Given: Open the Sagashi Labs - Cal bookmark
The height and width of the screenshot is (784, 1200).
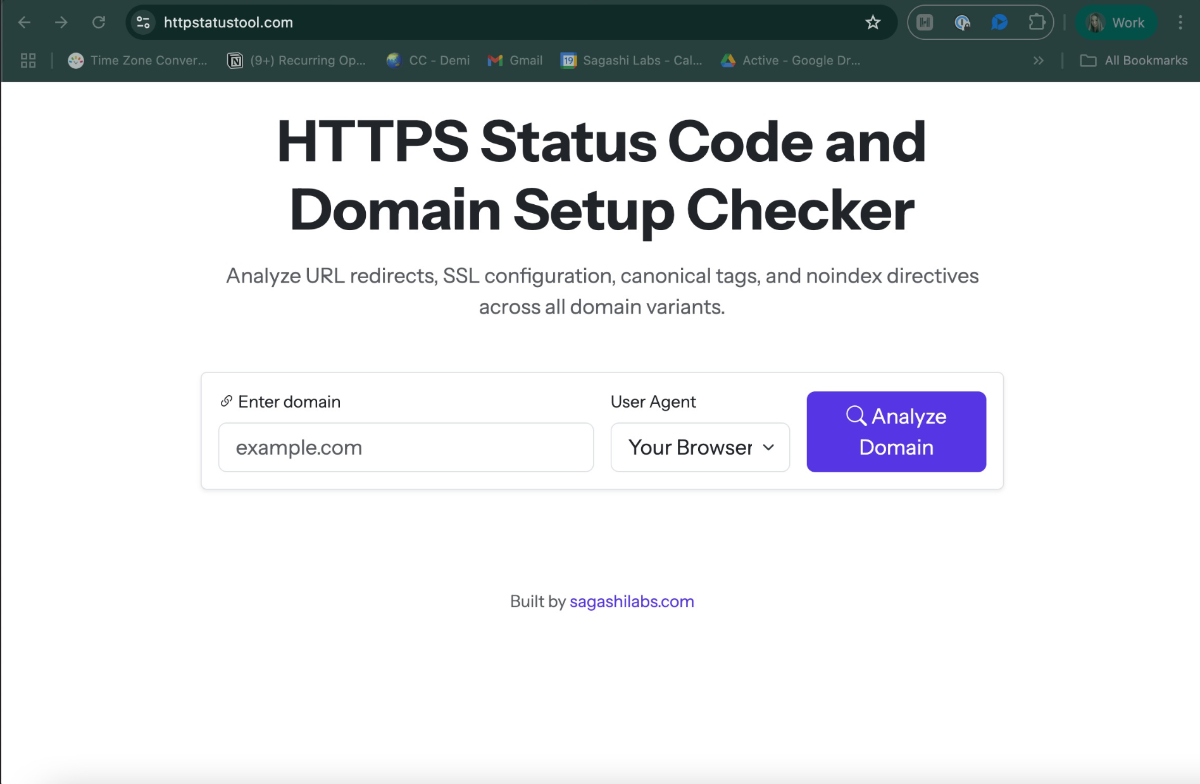Looking at the screenshot, I should coord(630,60).
